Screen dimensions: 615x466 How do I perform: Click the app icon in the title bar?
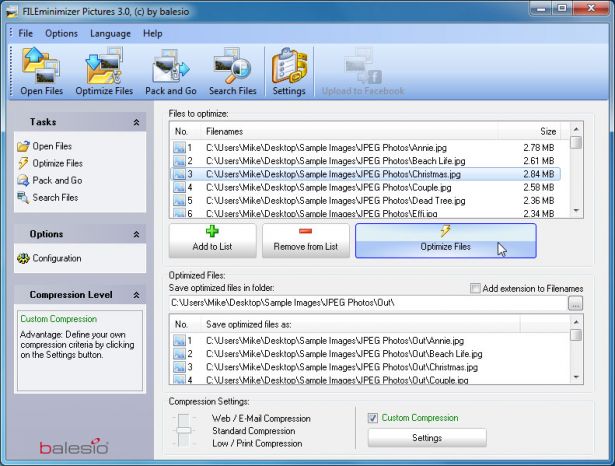[11, 11]
